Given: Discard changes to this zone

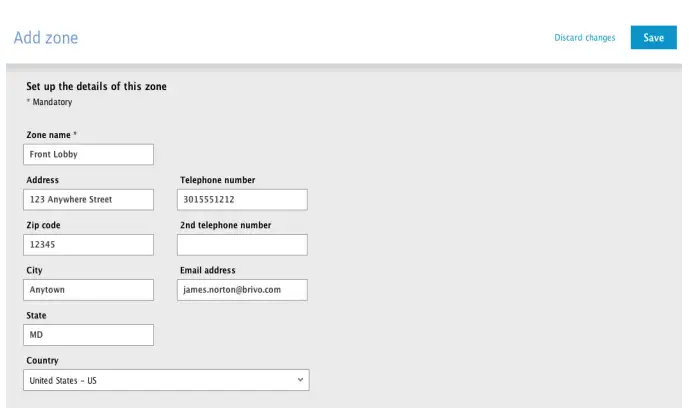Looking at the screenshot, I should pyautogui.click(x=585, y=38).
